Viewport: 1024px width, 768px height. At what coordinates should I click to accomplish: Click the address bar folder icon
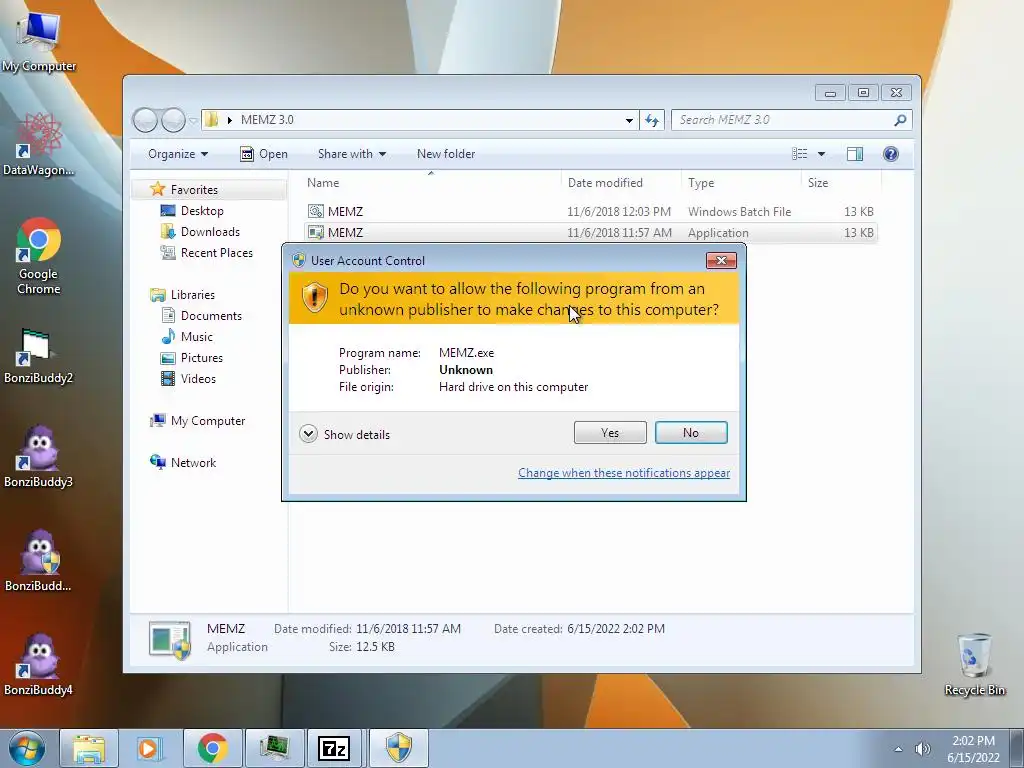tap(211, 120)
